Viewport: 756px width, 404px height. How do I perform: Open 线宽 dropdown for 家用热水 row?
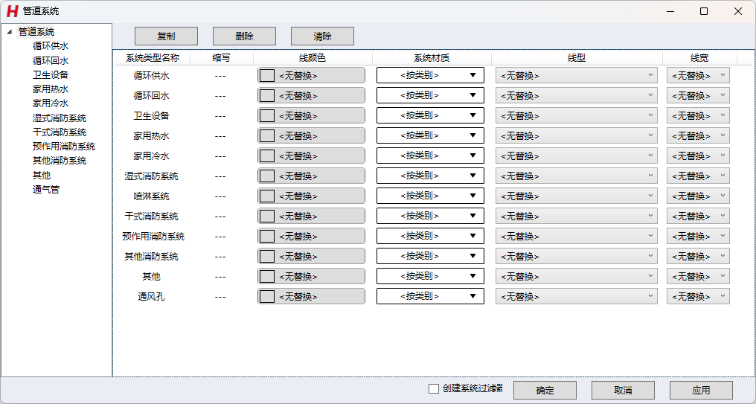coord(697,135)
